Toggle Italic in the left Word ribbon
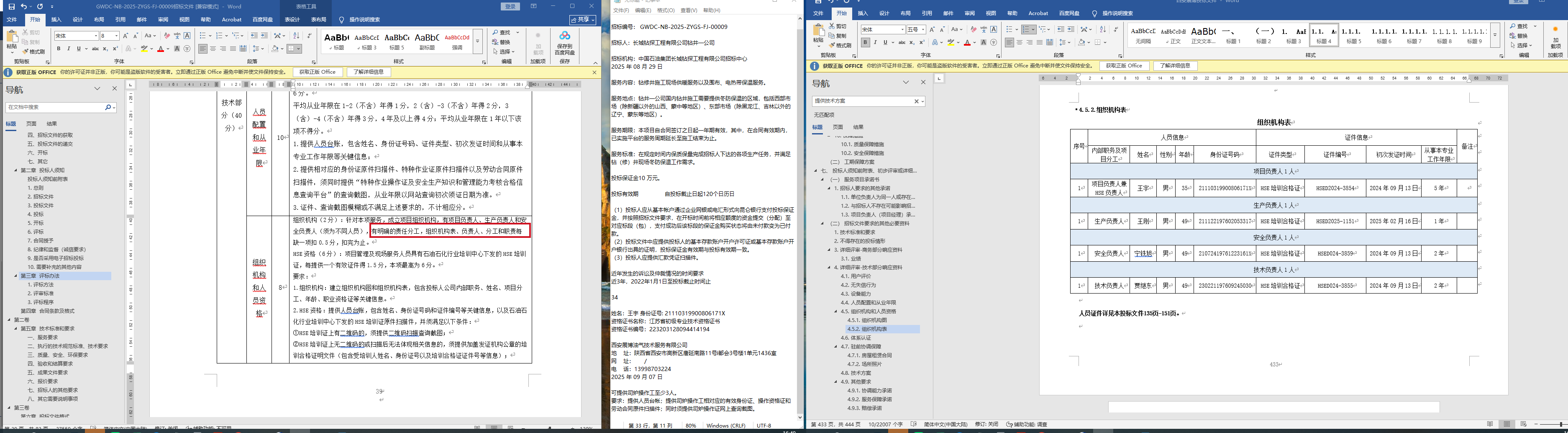 [69, 49]
